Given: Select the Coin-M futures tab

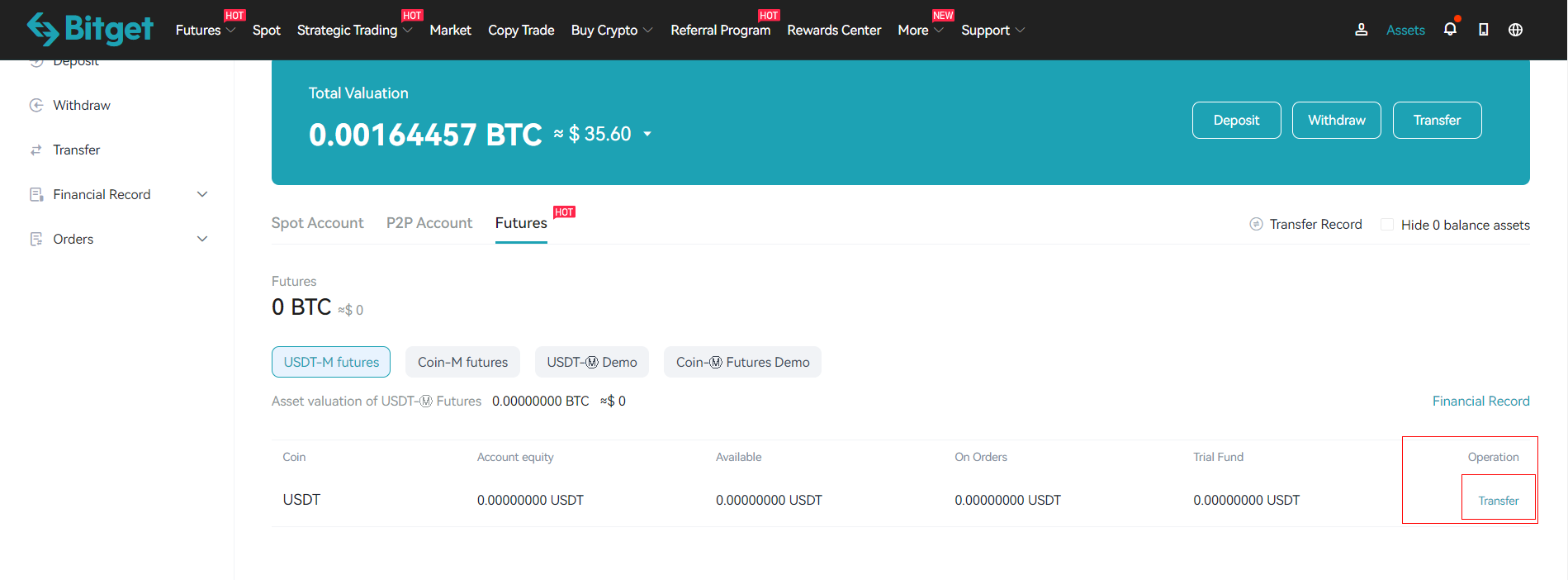Looking at the screenshot, I should pos(462,362).
